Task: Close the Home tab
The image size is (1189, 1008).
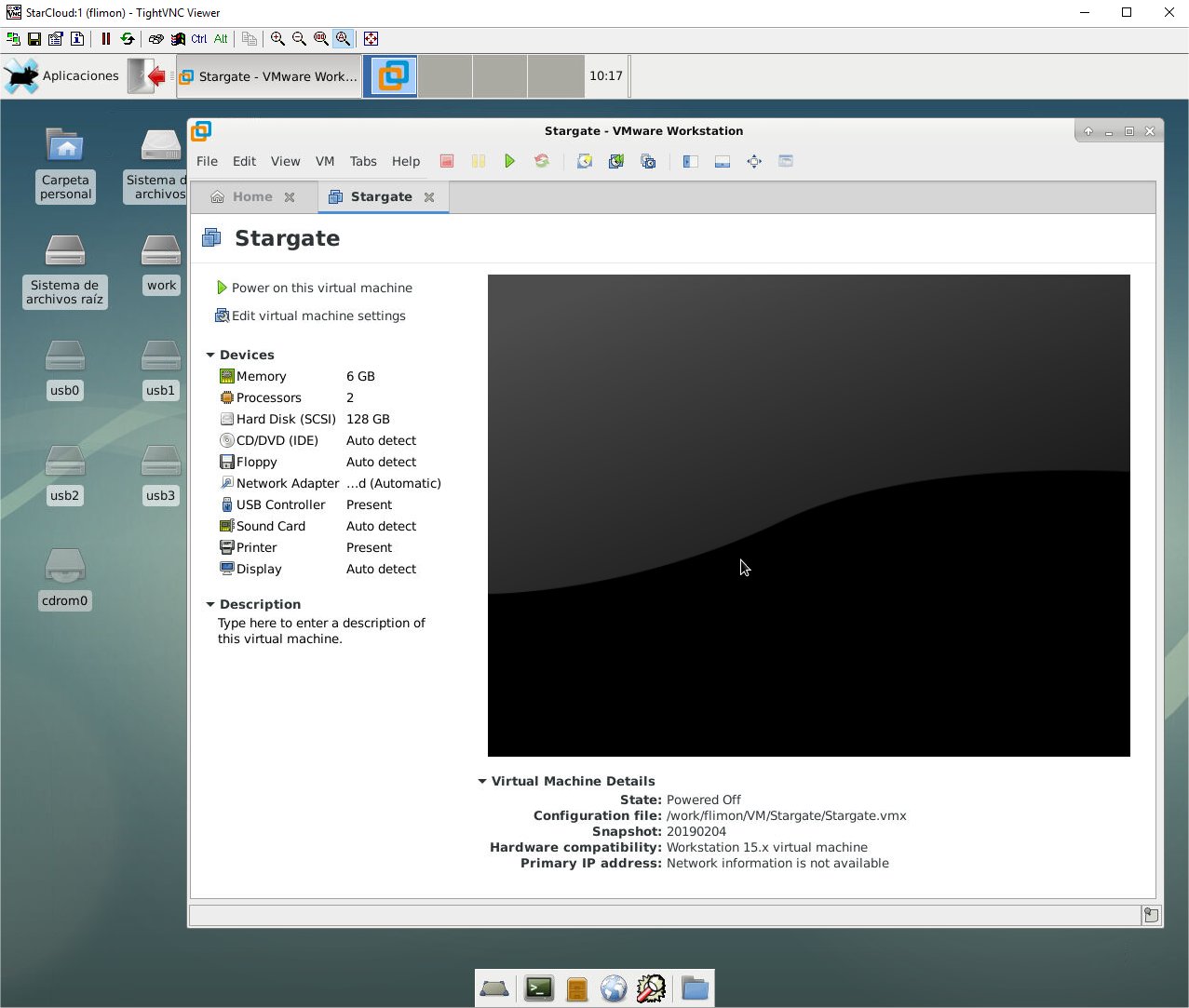Action: 290,197
